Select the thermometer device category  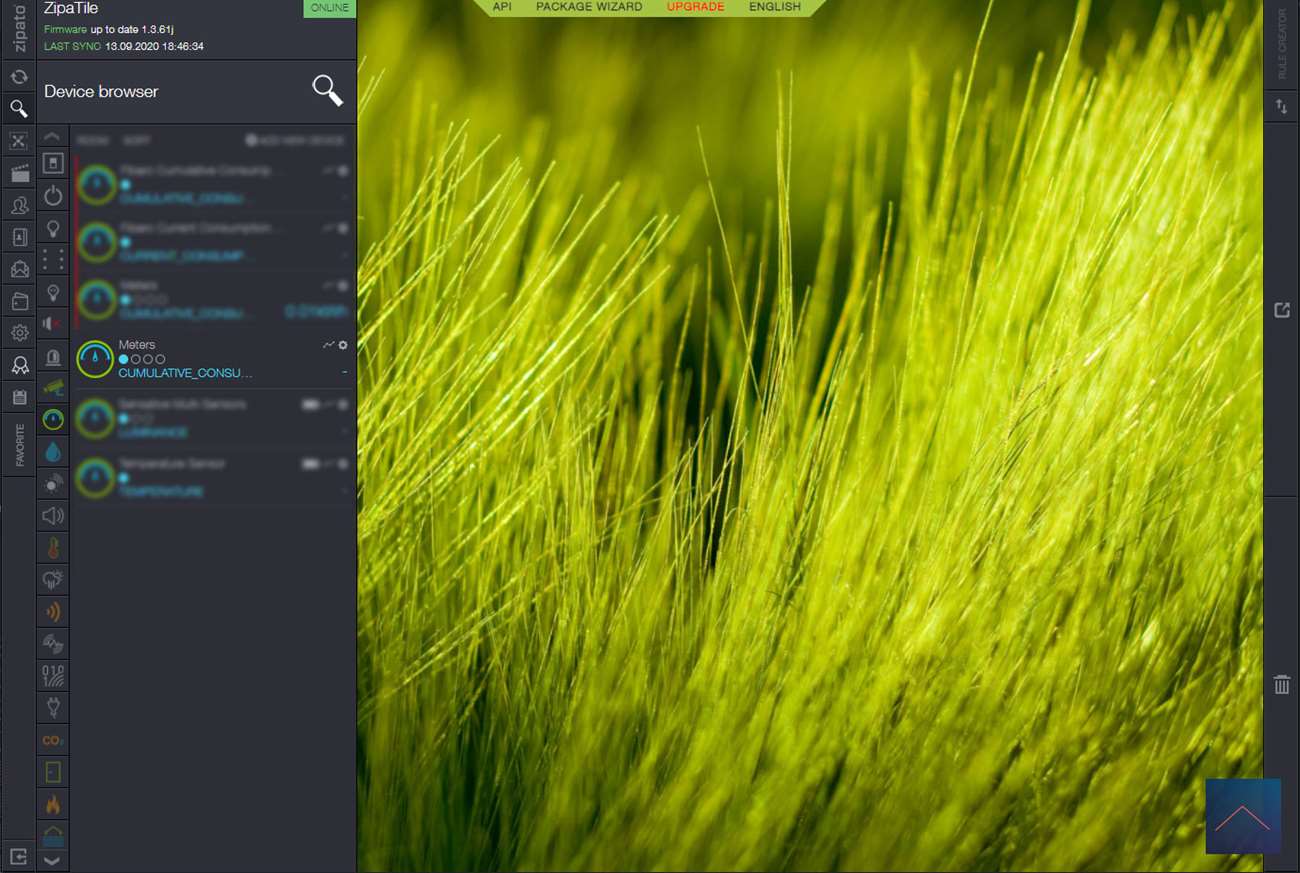(x=53, y=548)
